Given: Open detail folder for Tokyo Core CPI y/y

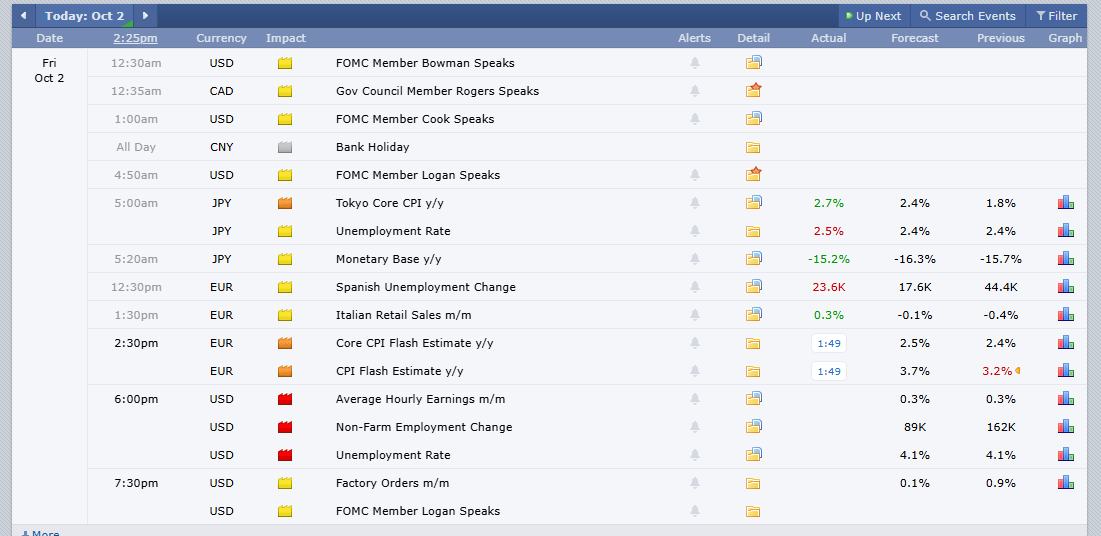Looking at the screenshot, I should click(754, 202).
